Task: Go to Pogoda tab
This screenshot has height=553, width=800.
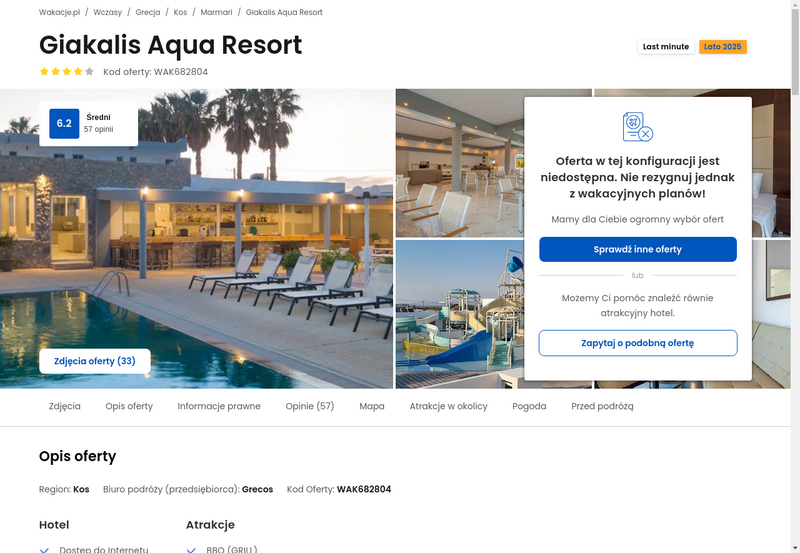Action: (x=529, y=406)
